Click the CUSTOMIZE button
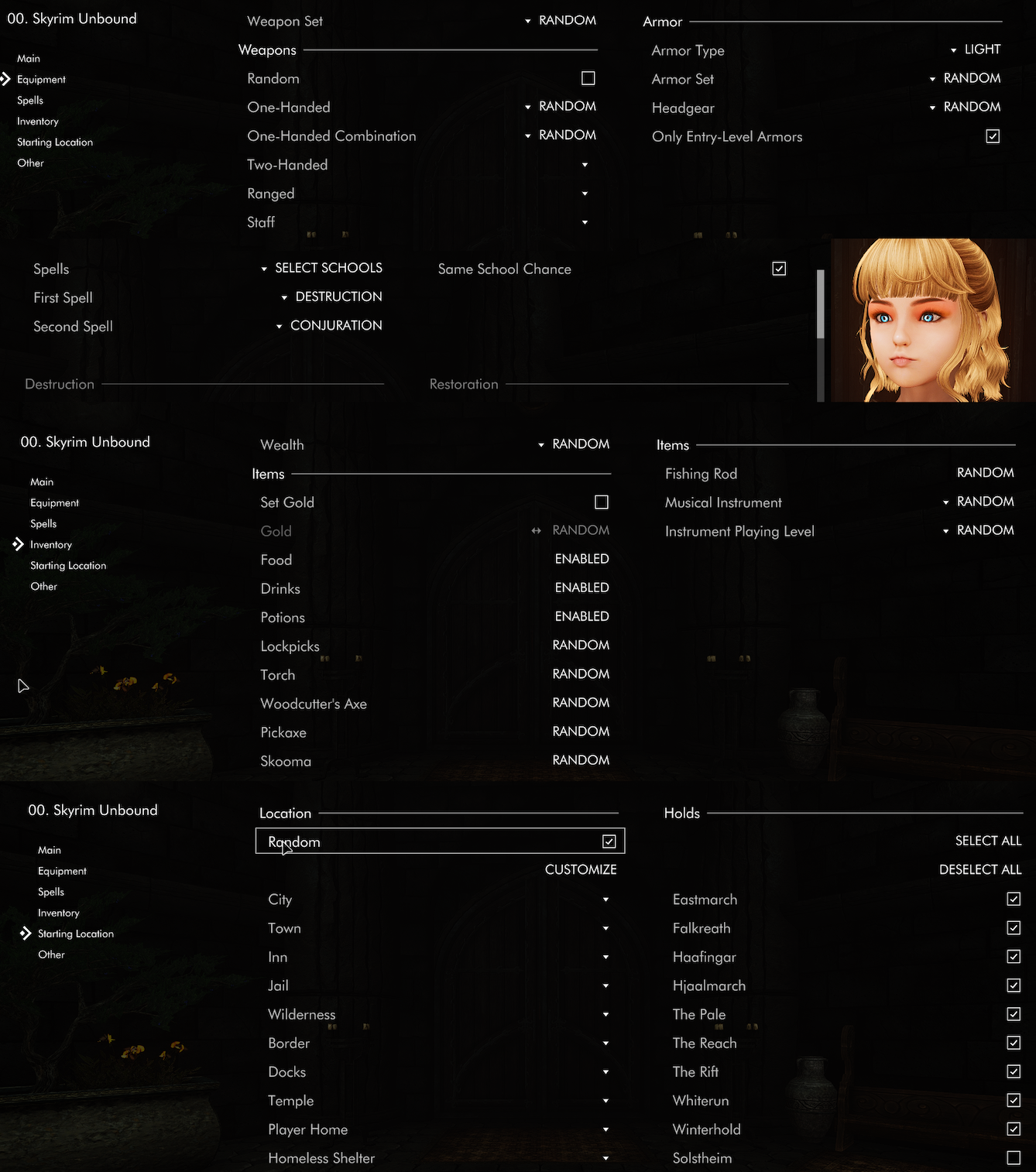This screenshot has height=1172, width=1036. [581, 869]
